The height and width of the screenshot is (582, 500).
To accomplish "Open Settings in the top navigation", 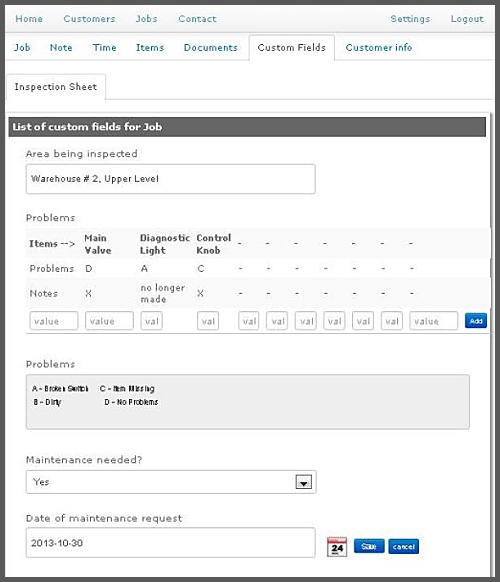I will coord(410,19).
